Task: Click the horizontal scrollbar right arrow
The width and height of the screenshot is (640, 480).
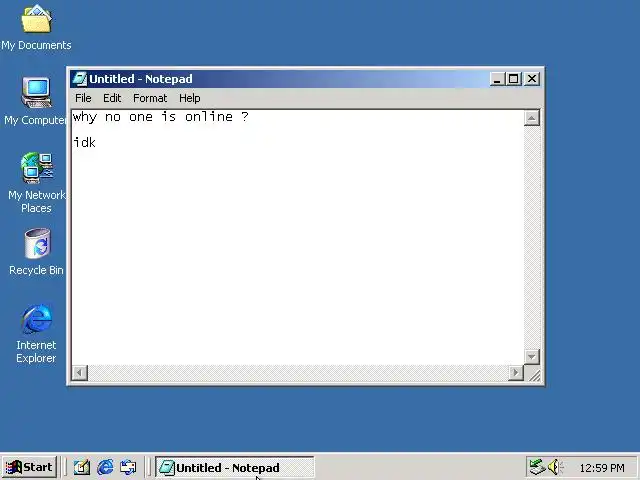Action: point(516,372)
